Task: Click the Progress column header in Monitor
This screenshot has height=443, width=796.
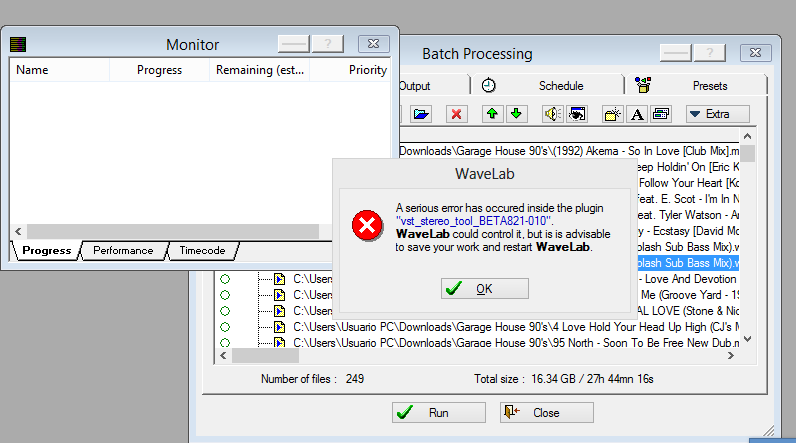Action: point(159,70)
